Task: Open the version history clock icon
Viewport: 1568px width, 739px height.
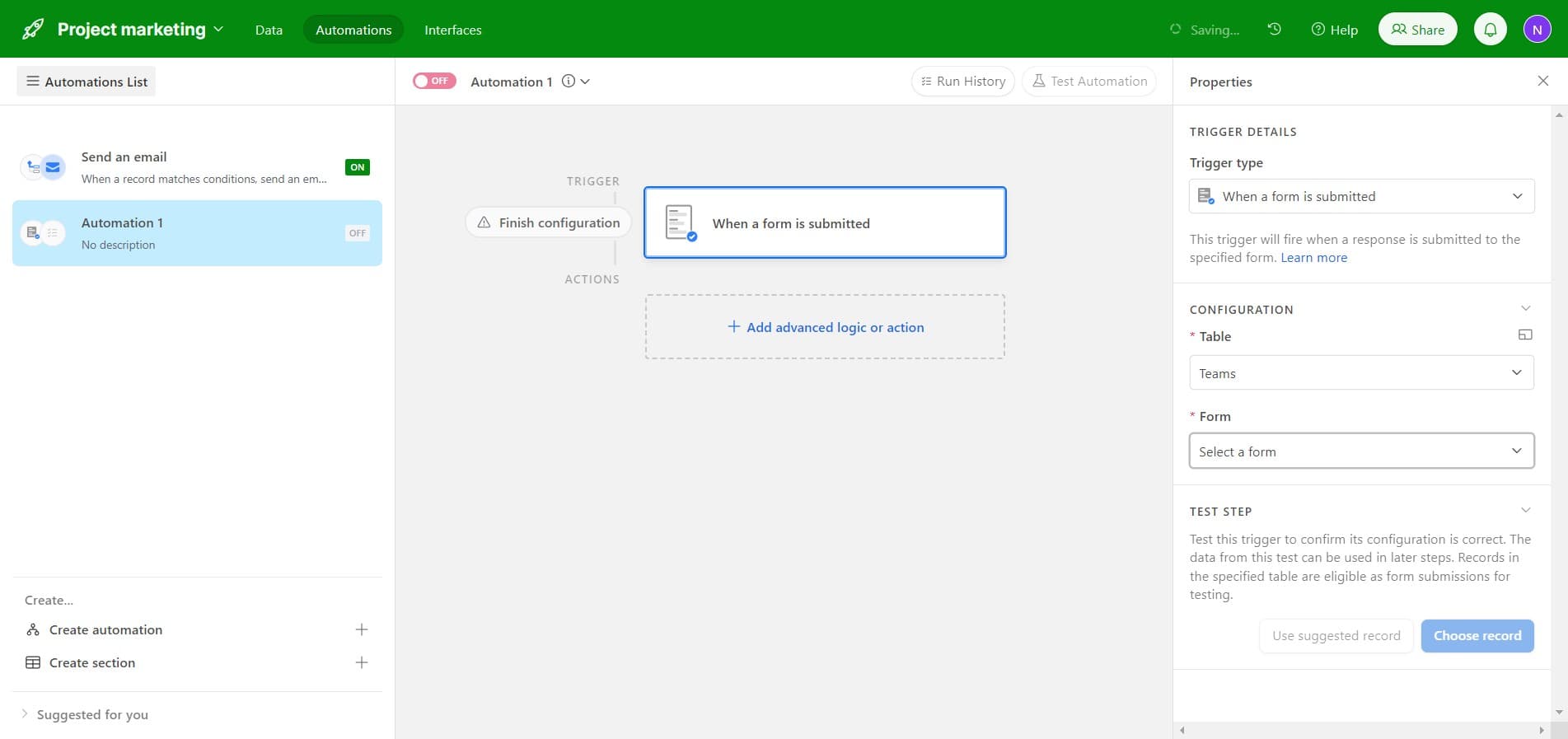Action: (x=1274, y=30)
